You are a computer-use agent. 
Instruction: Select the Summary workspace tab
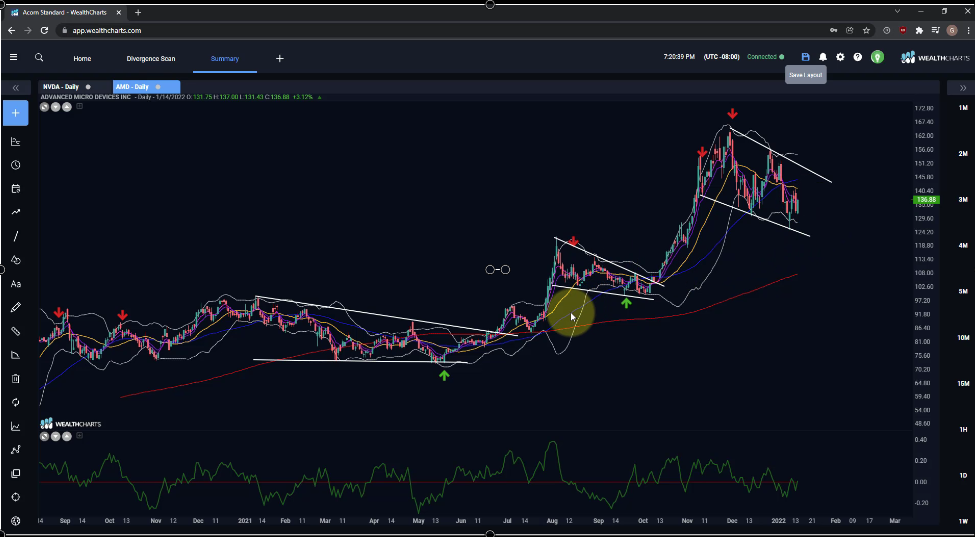pyautogui.click(x=224, y=58)
